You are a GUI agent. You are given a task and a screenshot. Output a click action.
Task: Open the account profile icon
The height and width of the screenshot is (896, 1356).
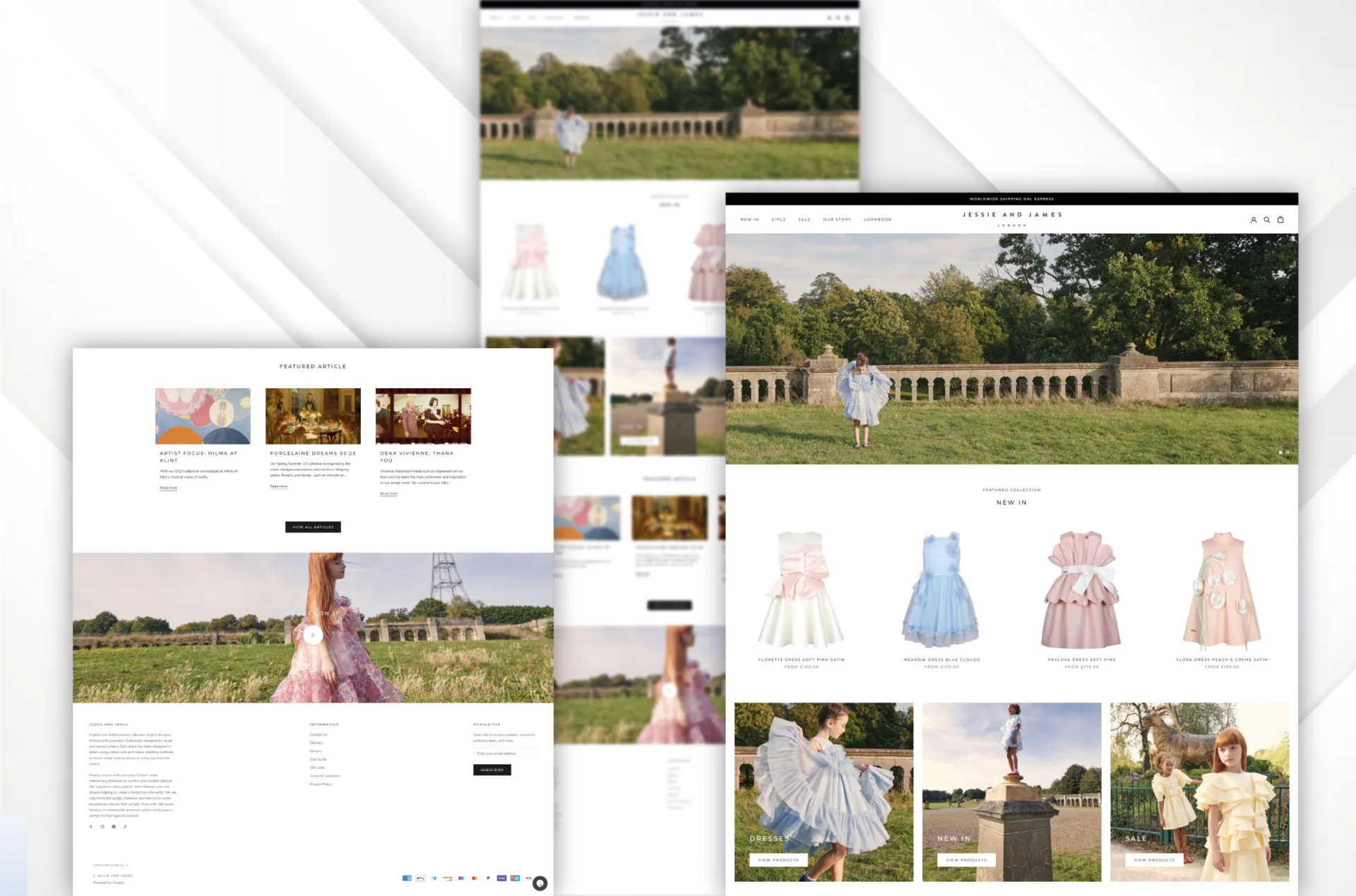[1254, 220]
